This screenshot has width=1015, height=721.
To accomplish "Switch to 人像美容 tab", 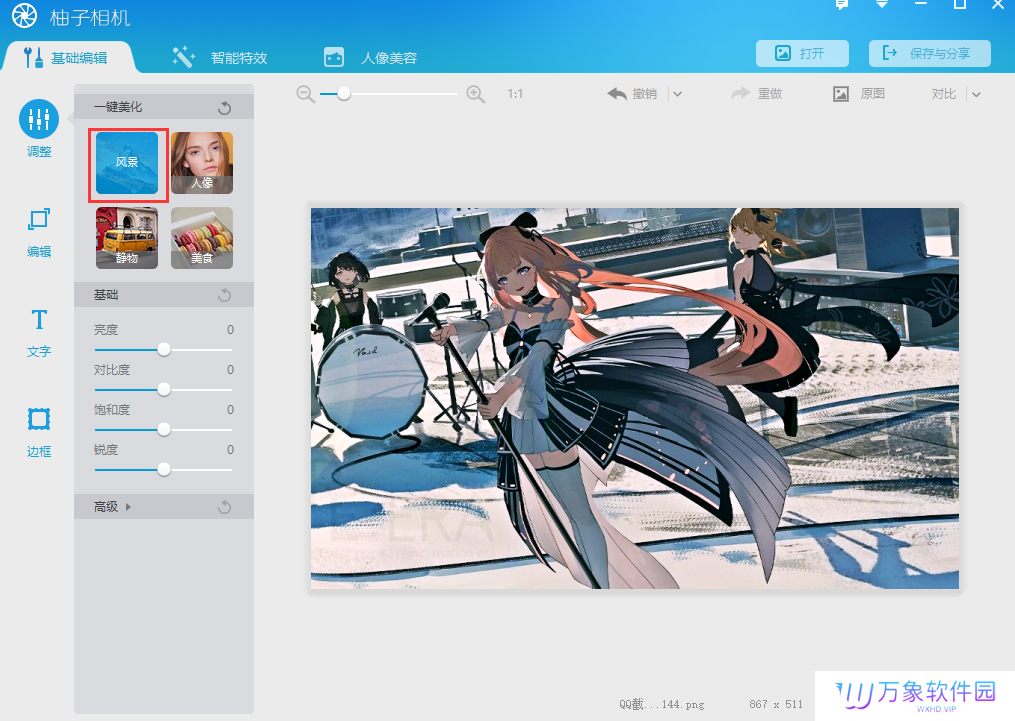I will [371, 58].
